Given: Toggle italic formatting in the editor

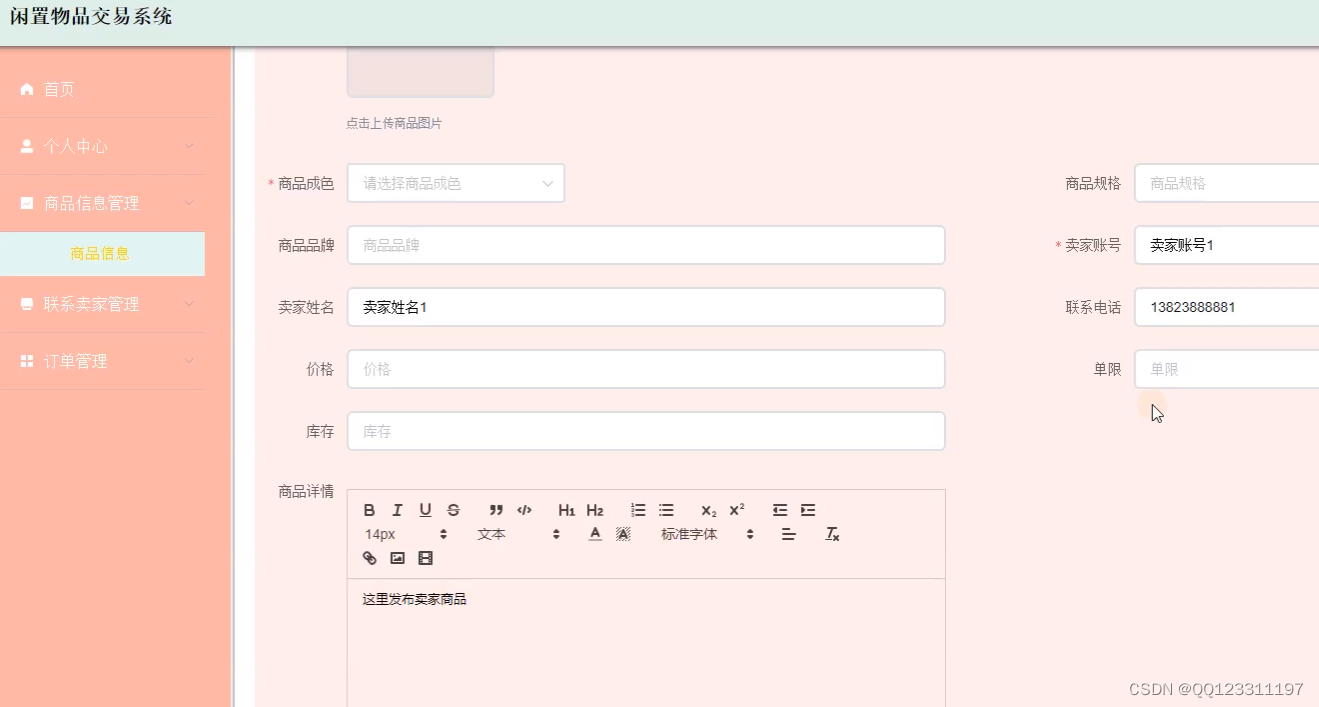Looking at the screenshot, I should (397, 510).
